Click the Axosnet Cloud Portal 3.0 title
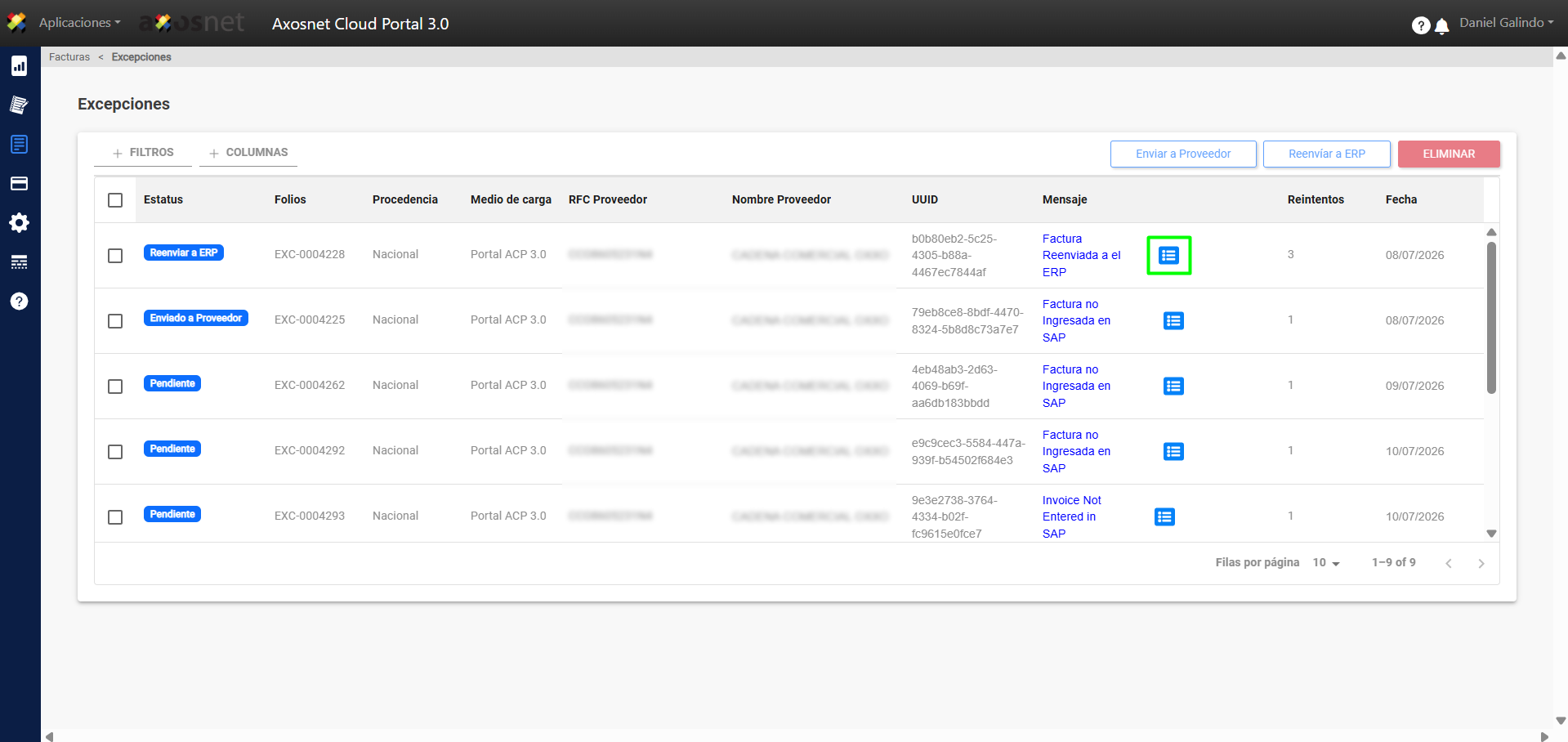The image size is (1568, 742). pyautogui.click(x=360, y=24)
